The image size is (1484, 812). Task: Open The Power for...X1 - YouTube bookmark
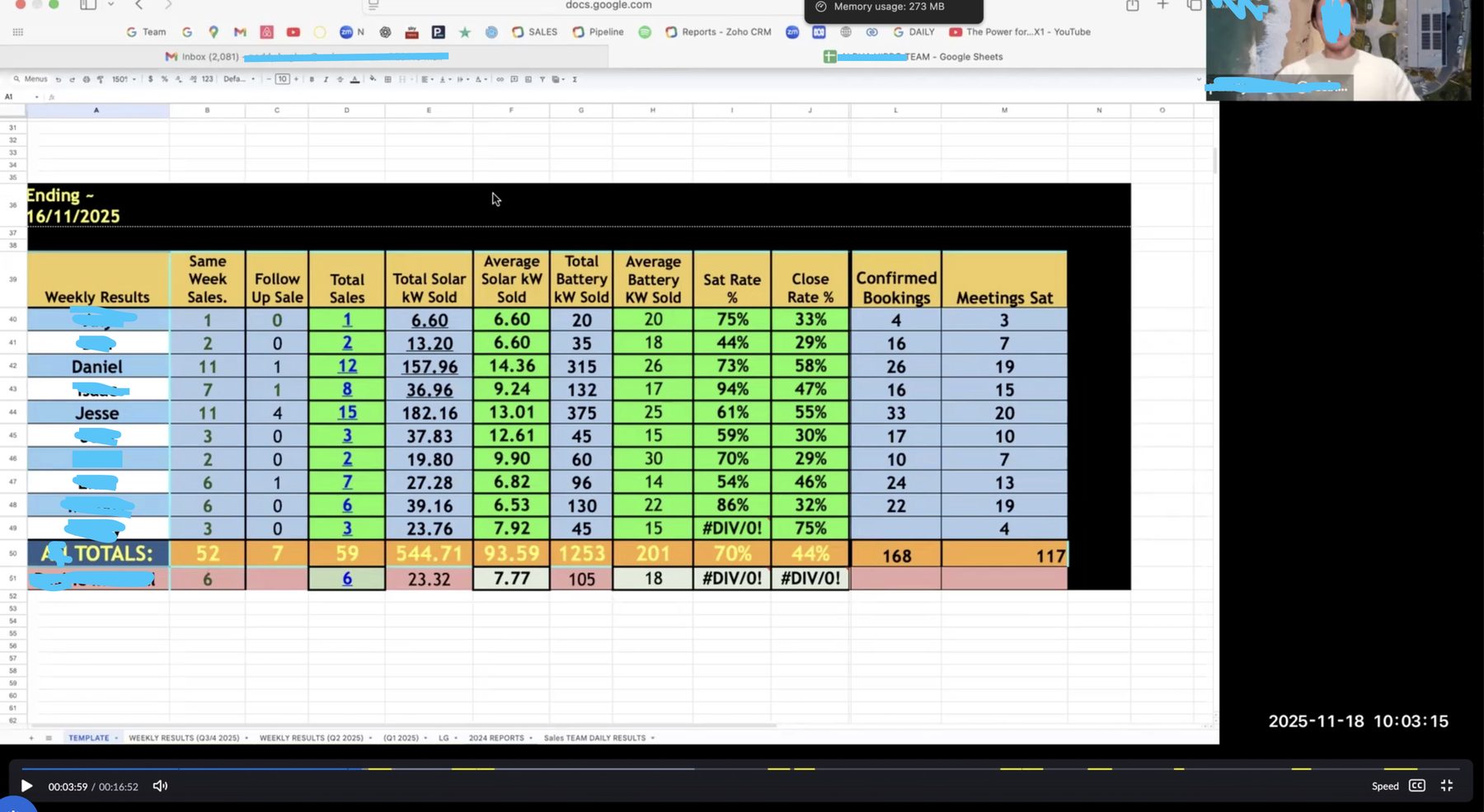pyautogui.click(x=1020, y=32)
